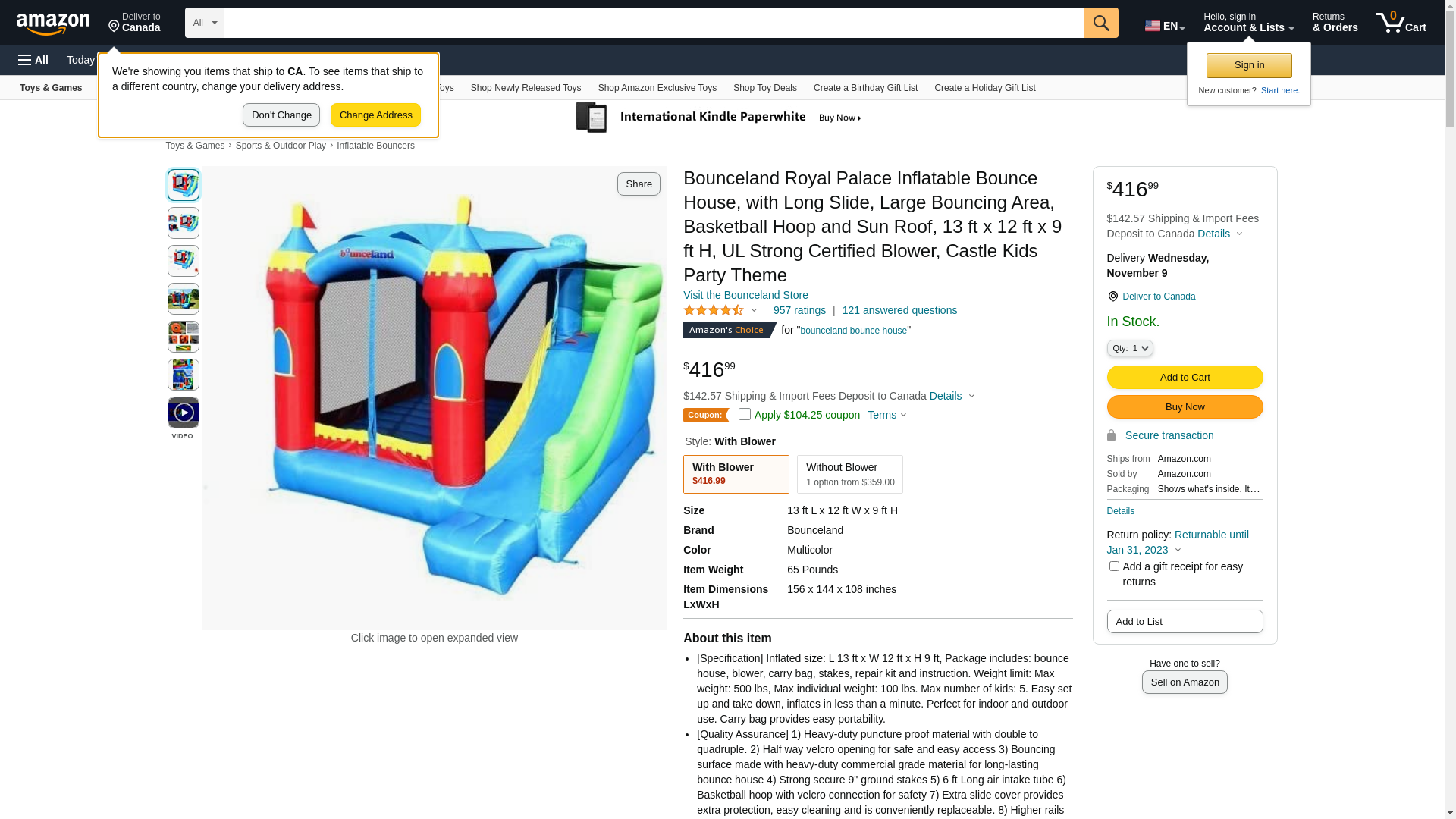The width and height of the screenshot is (1456, 819).
Task: Click the star rating icons
Action: pos(714,310)
